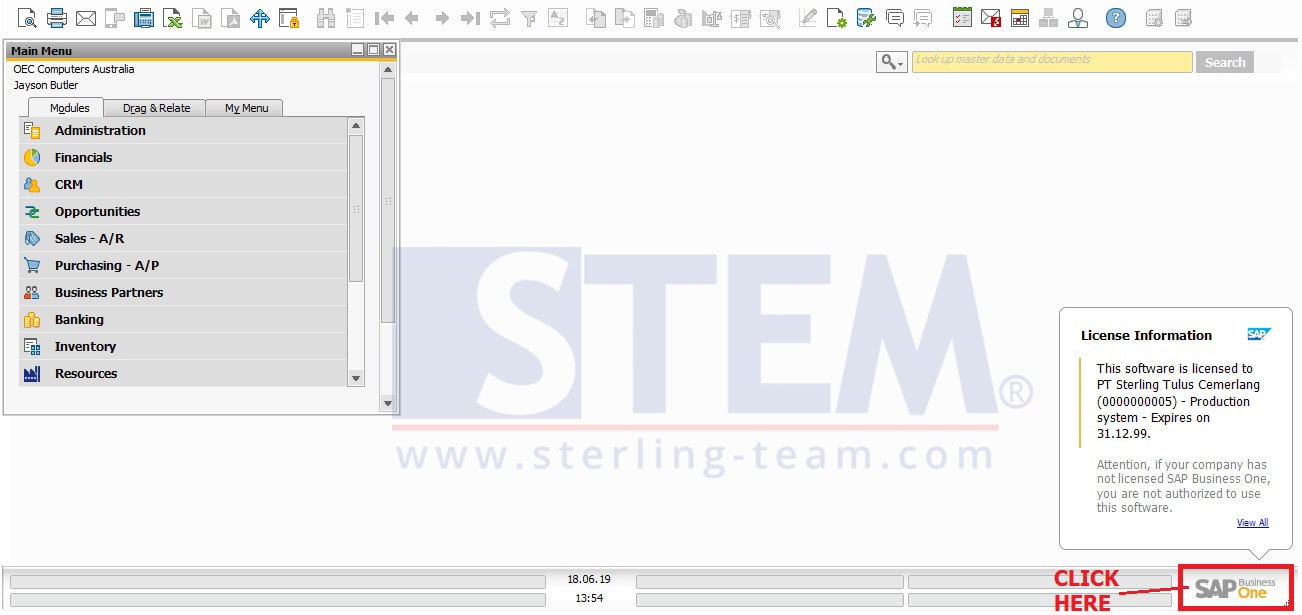Export to PDF toolbar icon
This screenshot has width=1302, height=615.
[x=231, y=18]
